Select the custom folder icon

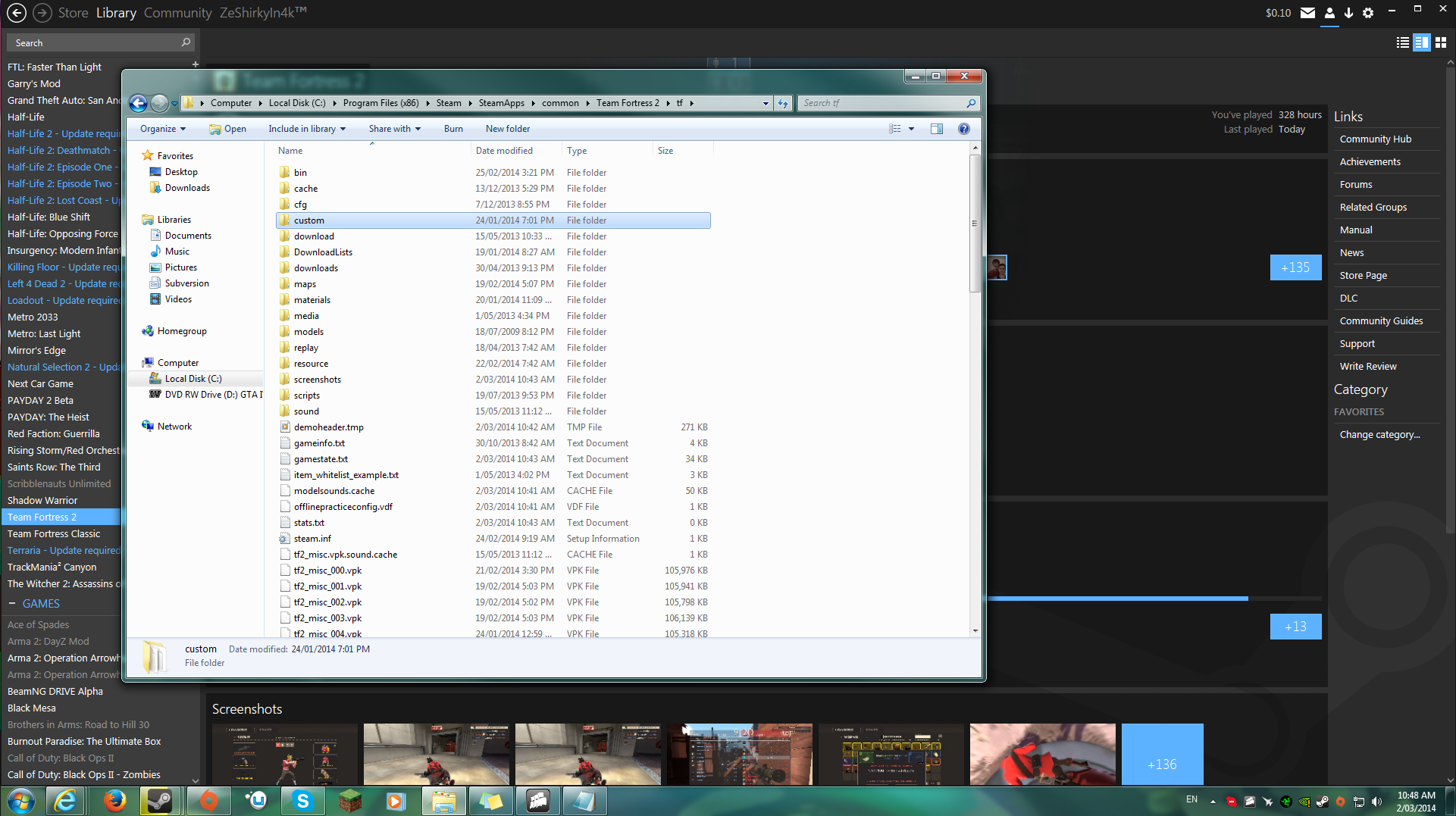285,220
